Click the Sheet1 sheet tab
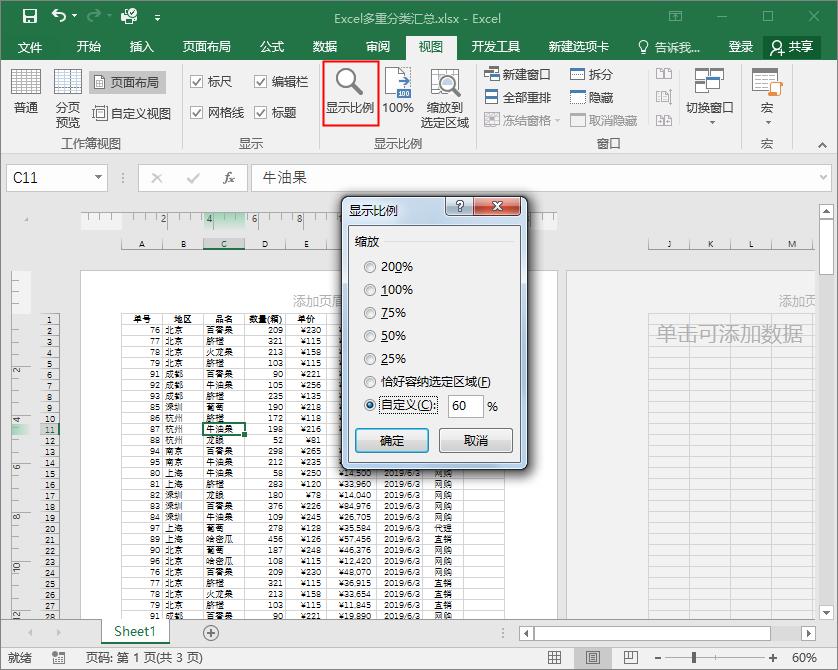838x670 pixels. (134, 632)
